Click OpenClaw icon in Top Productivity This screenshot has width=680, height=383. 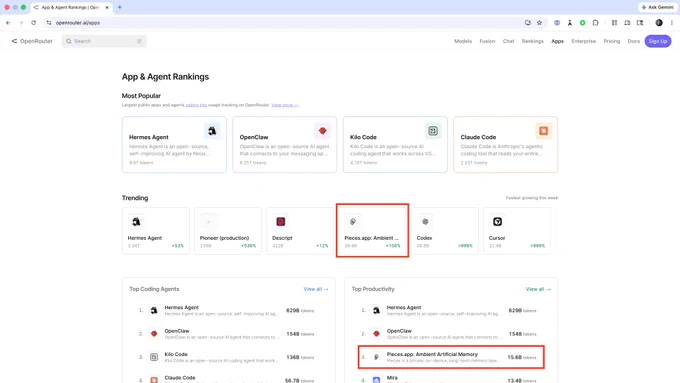[376, 334]
